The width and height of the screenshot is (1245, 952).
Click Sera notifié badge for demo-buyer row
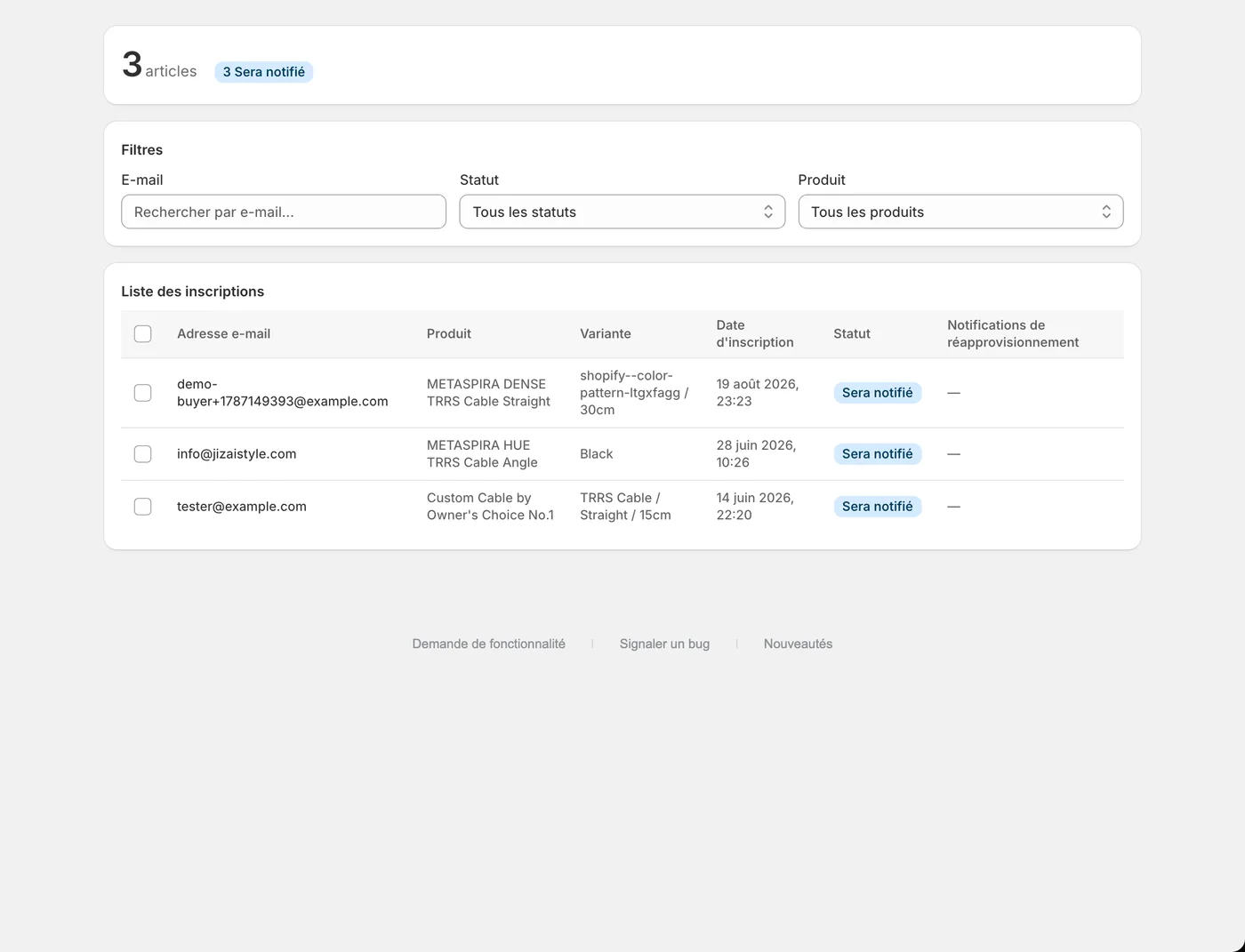(x=877, y=393)
